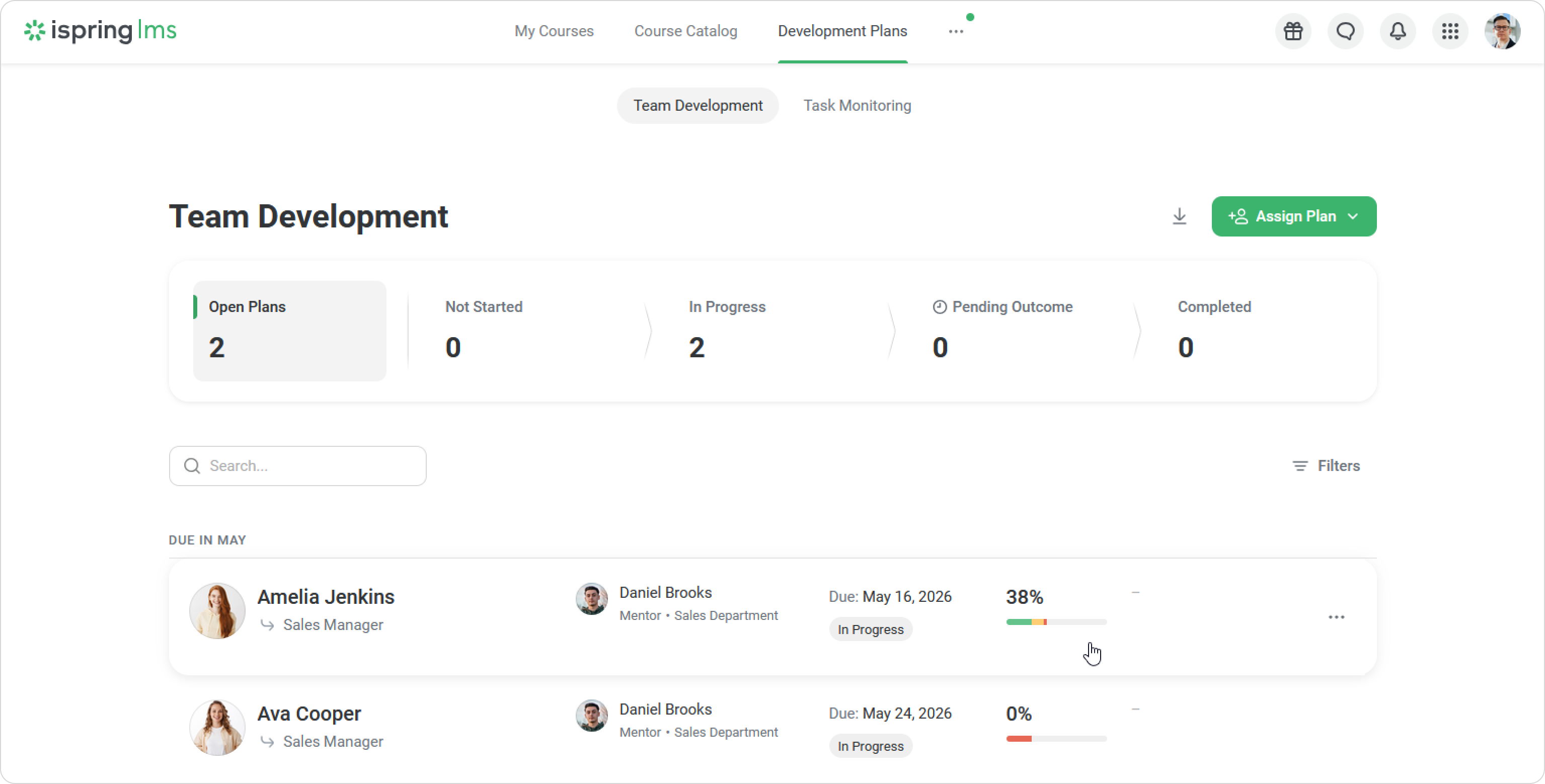Screen dimensions: 1545x784
Task: Open the more navigation items menu
Action: tap(955, 31)
